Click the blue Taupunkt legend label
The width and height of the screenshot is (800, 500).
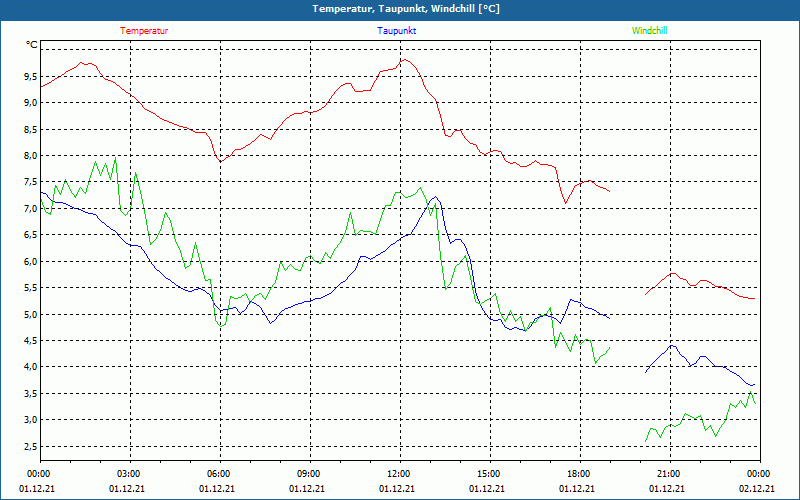point(396,31)
